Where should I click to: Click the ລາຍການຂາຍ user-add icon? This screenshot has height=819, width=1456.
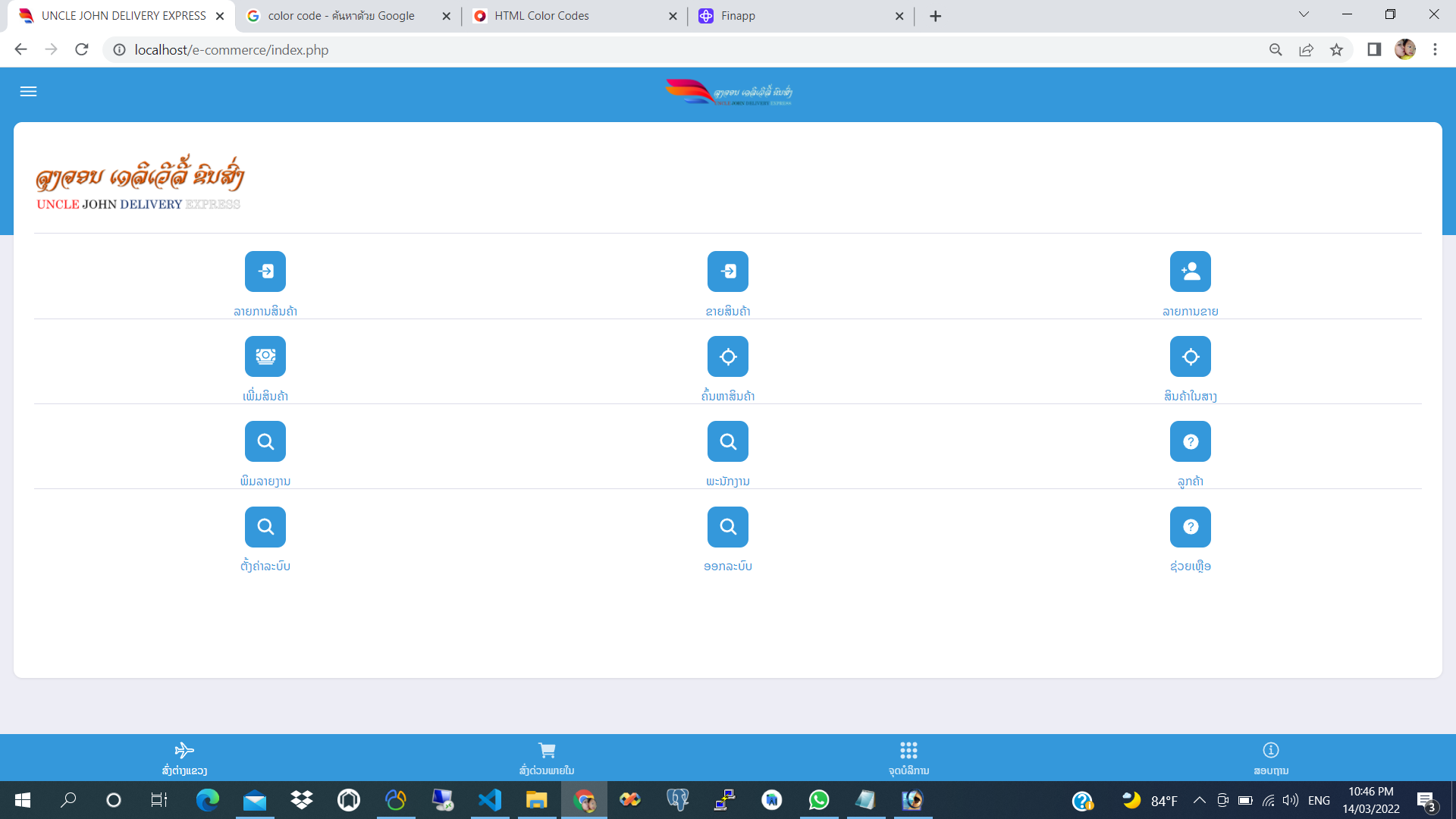pyautogui.click(x=1191, y=271)
